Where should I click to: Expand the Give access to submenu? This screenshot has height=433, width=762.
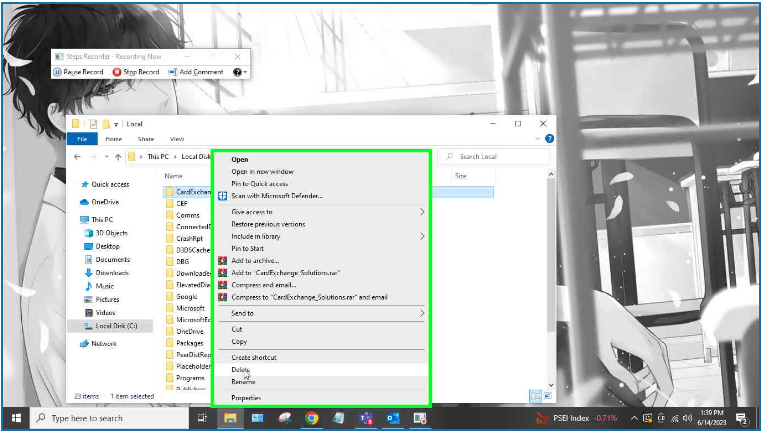tap(321, 212)
